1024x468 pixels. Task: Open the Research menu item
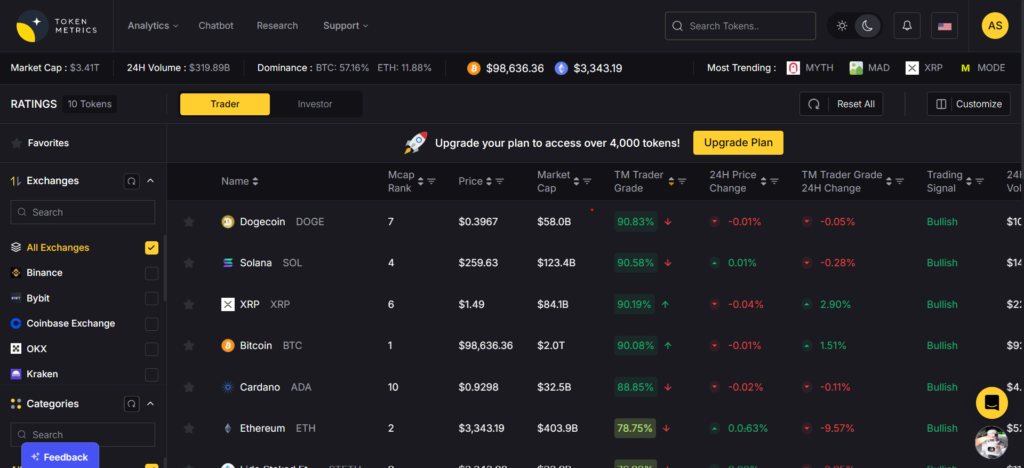[277, 25]
